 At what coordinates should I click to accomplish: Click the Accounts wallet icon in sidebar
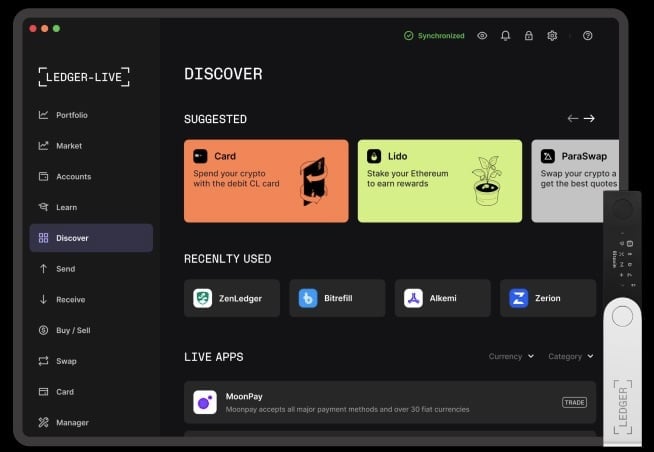[43, 176]
